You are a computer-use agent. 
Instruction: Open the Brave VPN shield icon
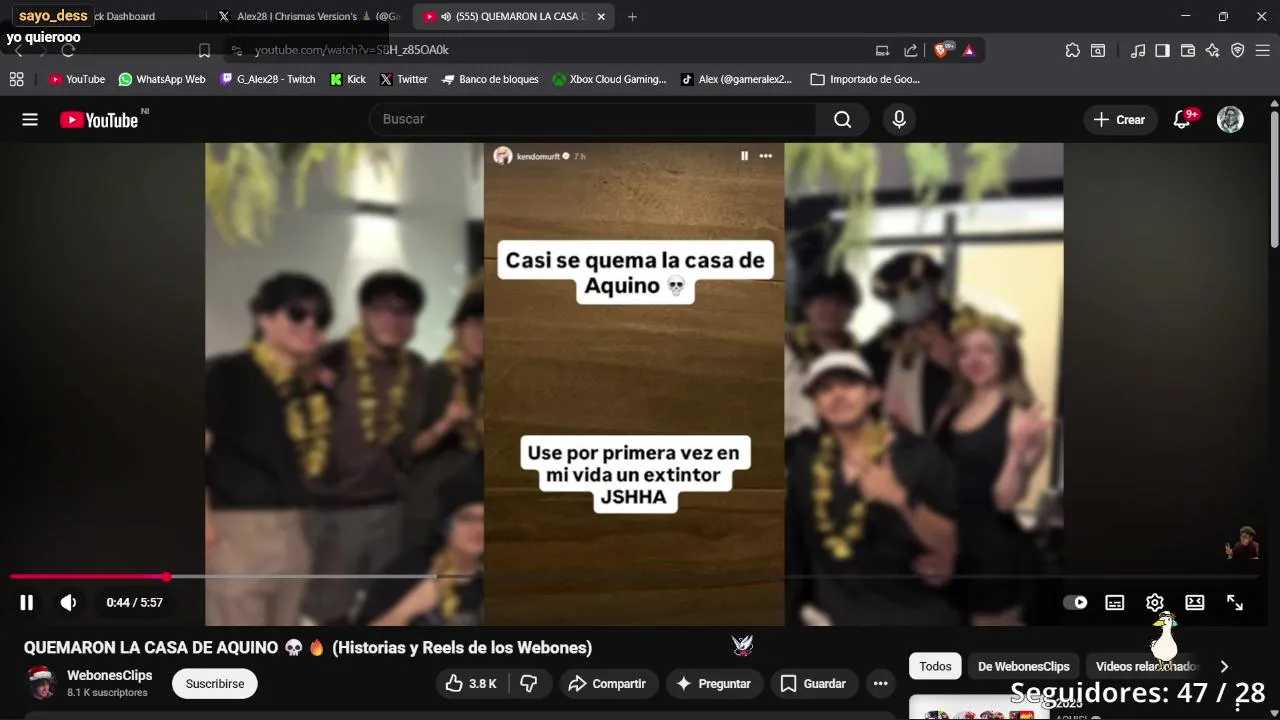pyautogui.click(x=1238, y=50)
